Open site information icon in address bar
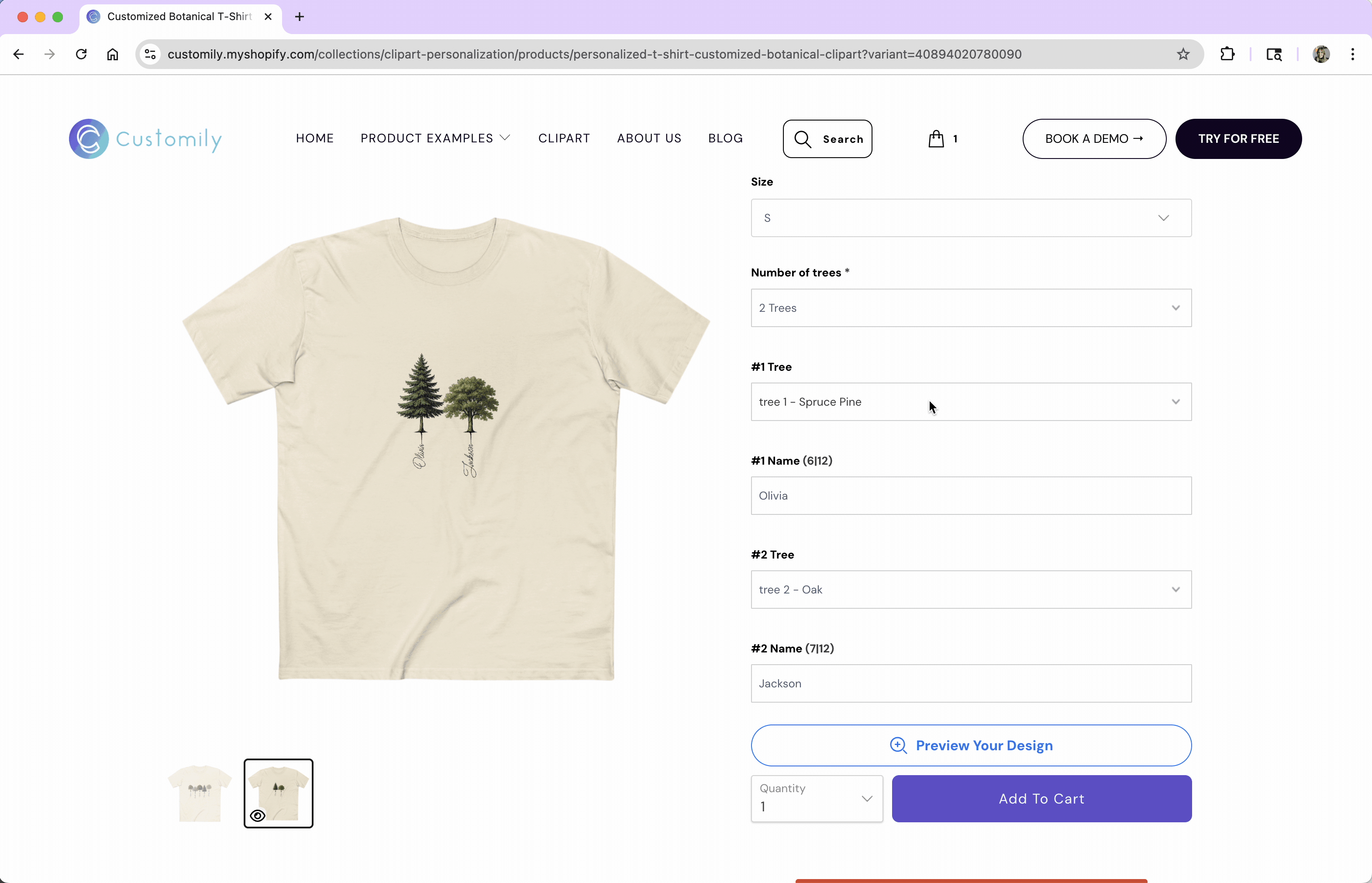Viewport: 1372px width, 883px height. click(x=150, y=55)
